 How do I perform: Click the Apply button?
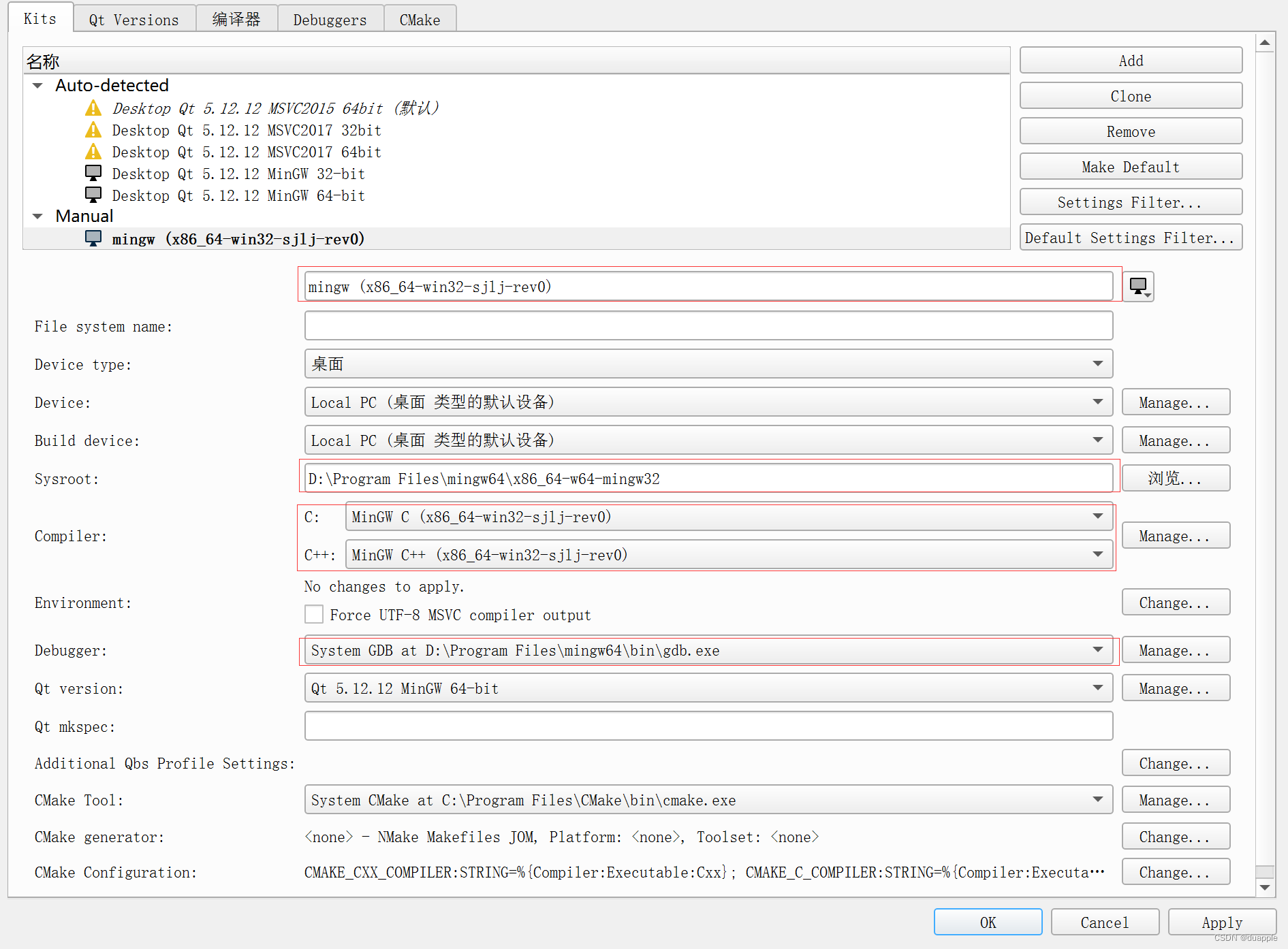(x=1222, y=922)
